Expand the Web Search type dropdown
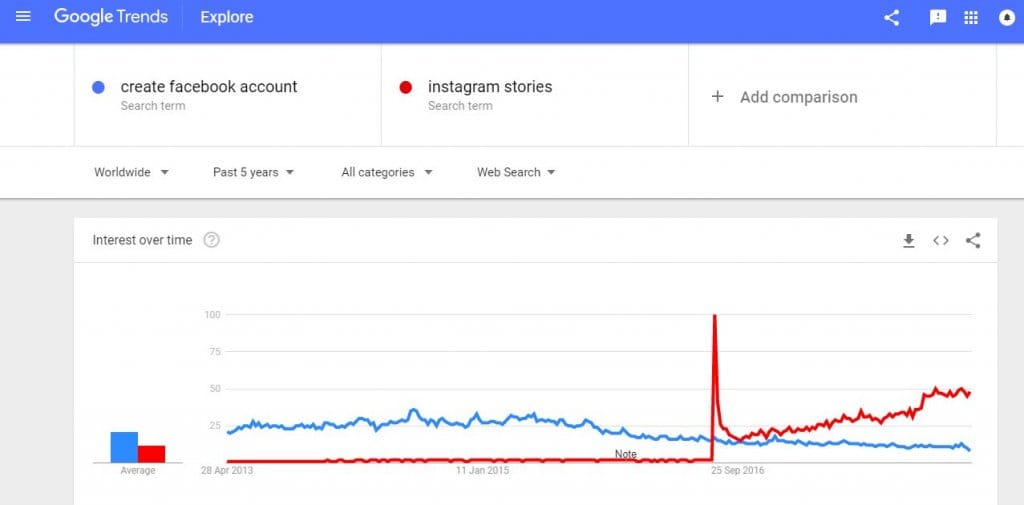The image size is (1024, 505). click(516, 172)
